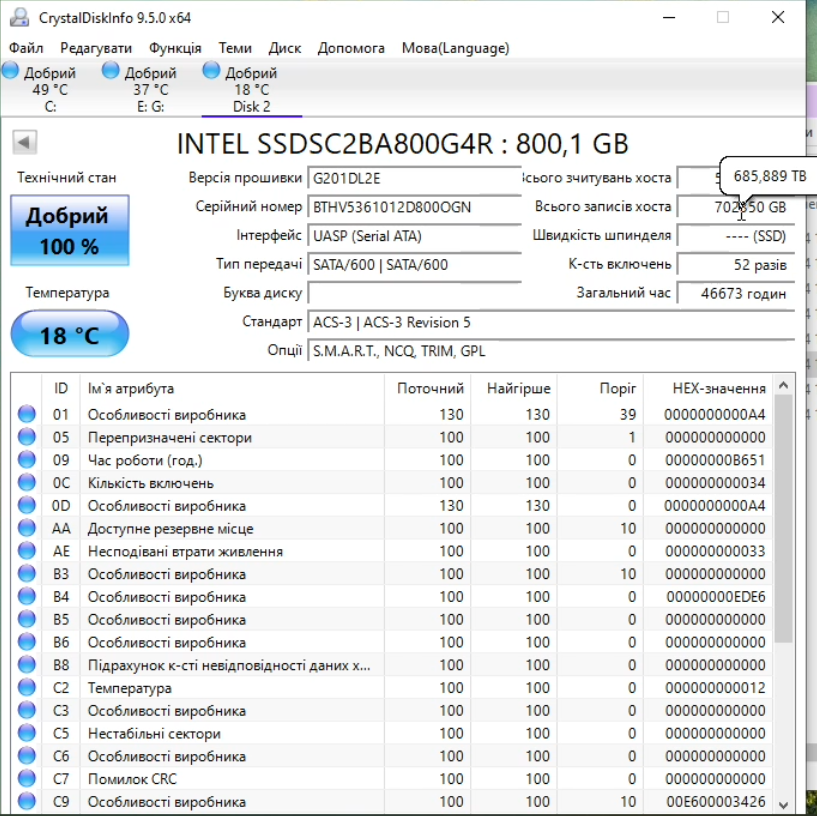The image size is (817, 816).
Task: Click the status orb of attribute B3
Action: (27, 574)
